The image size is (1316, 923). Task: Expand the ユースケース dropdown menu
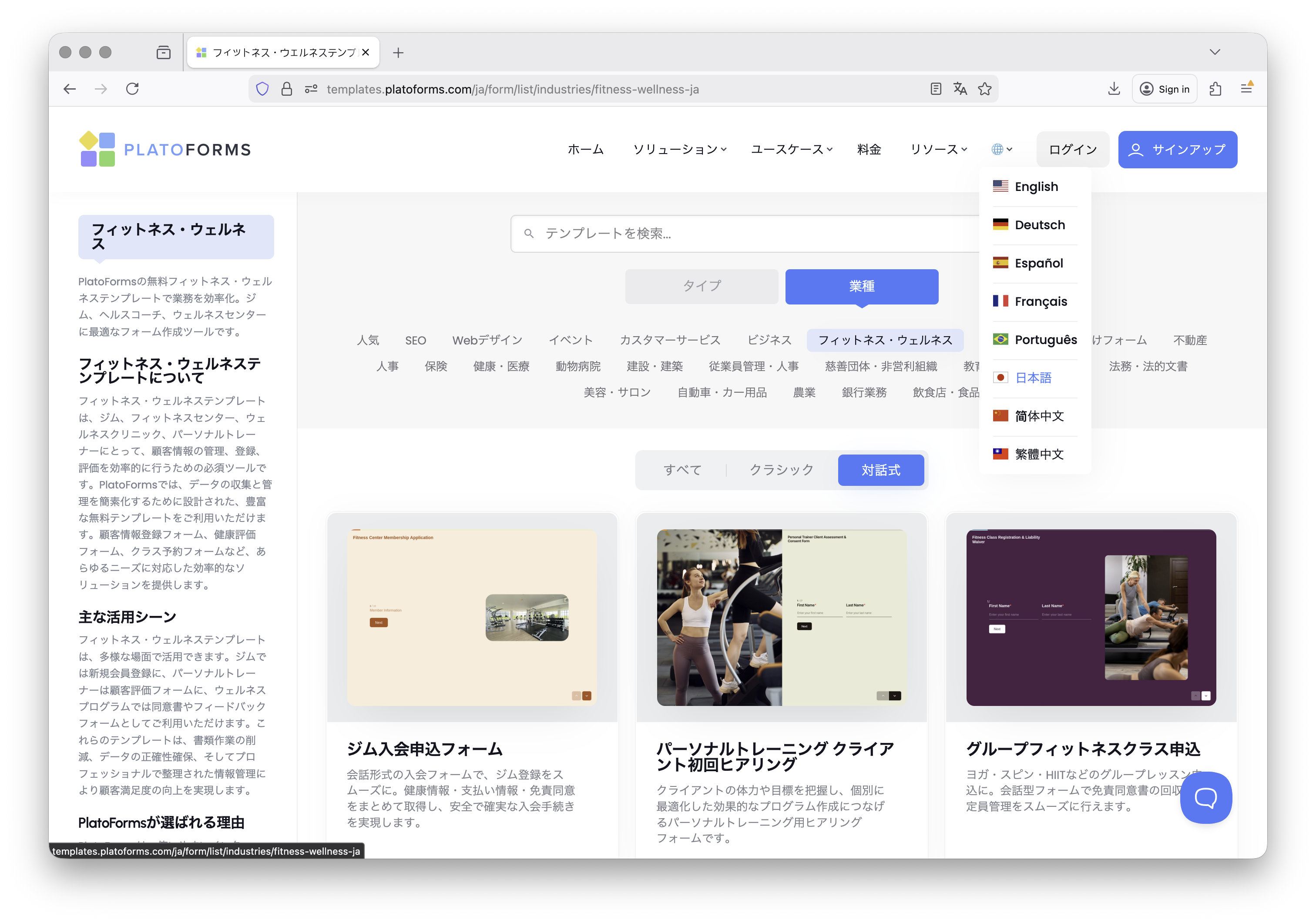791,150
